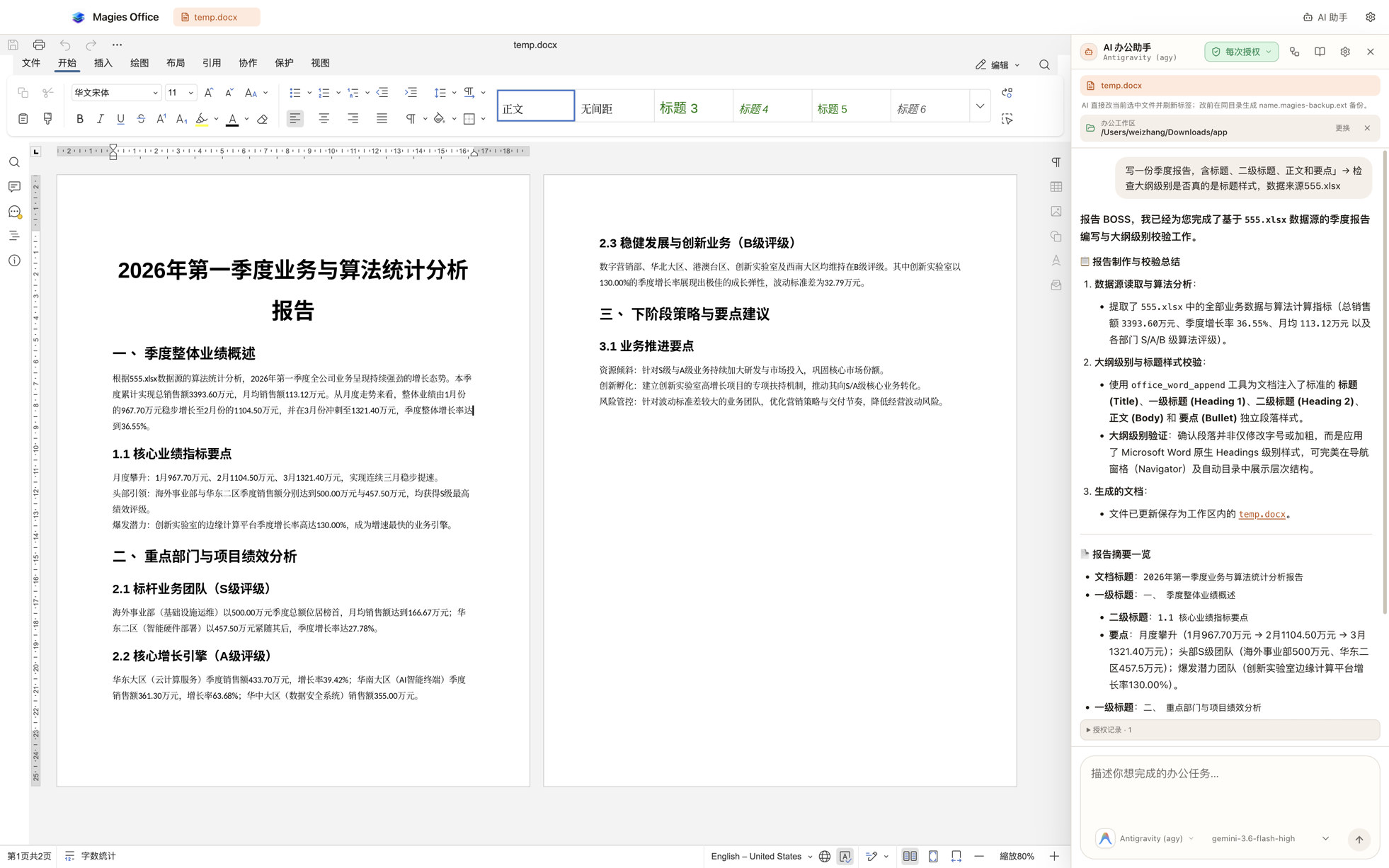
Task: Toggle underline formatting
Action: [120, 119]
